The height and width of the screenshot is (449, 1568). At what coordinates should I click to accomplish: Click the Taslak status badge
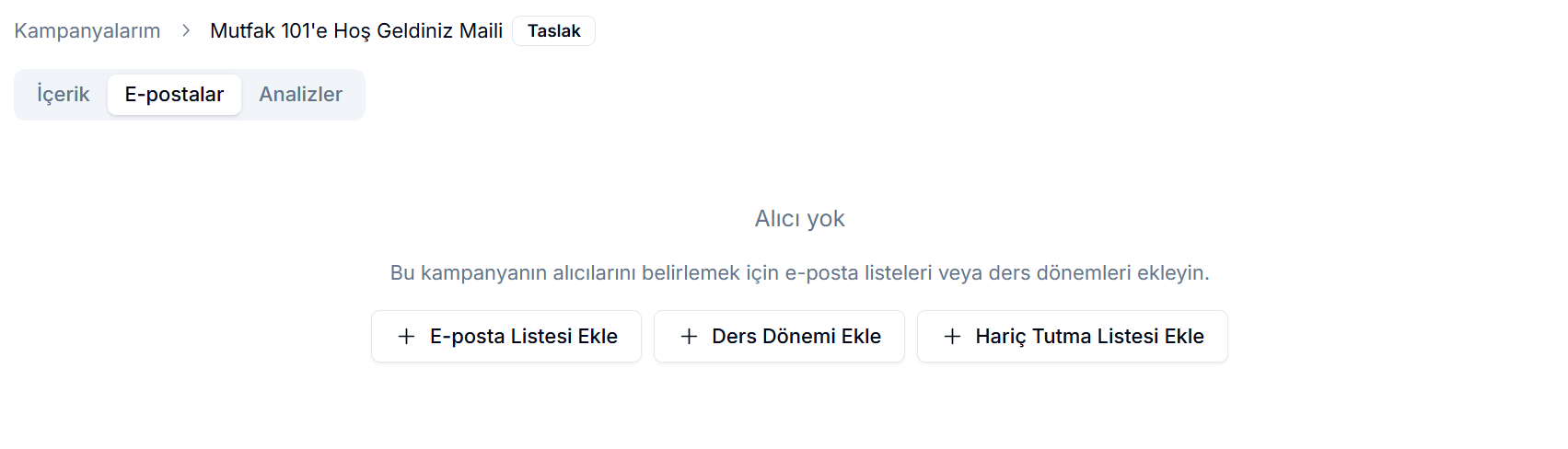[553, 31]
